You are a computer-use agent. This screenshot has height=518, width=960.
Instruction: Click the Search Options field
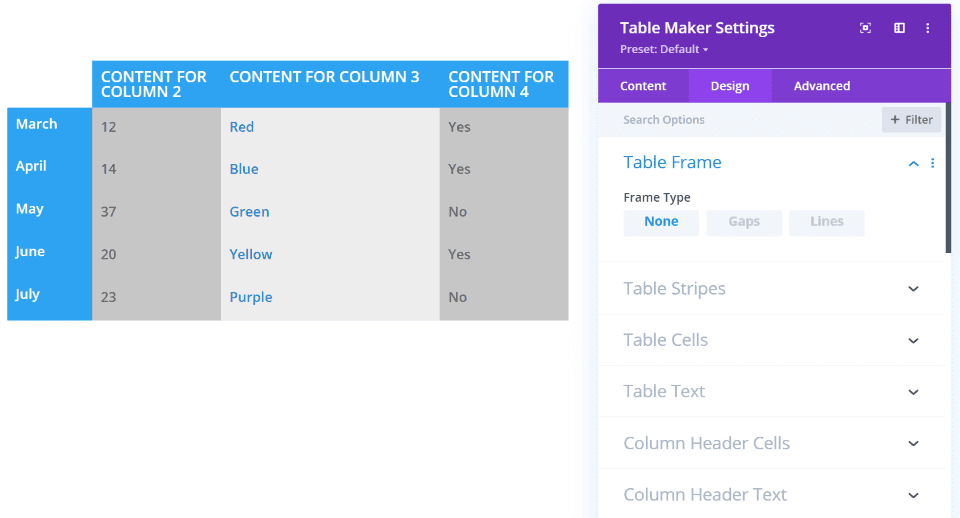(740, 120)
